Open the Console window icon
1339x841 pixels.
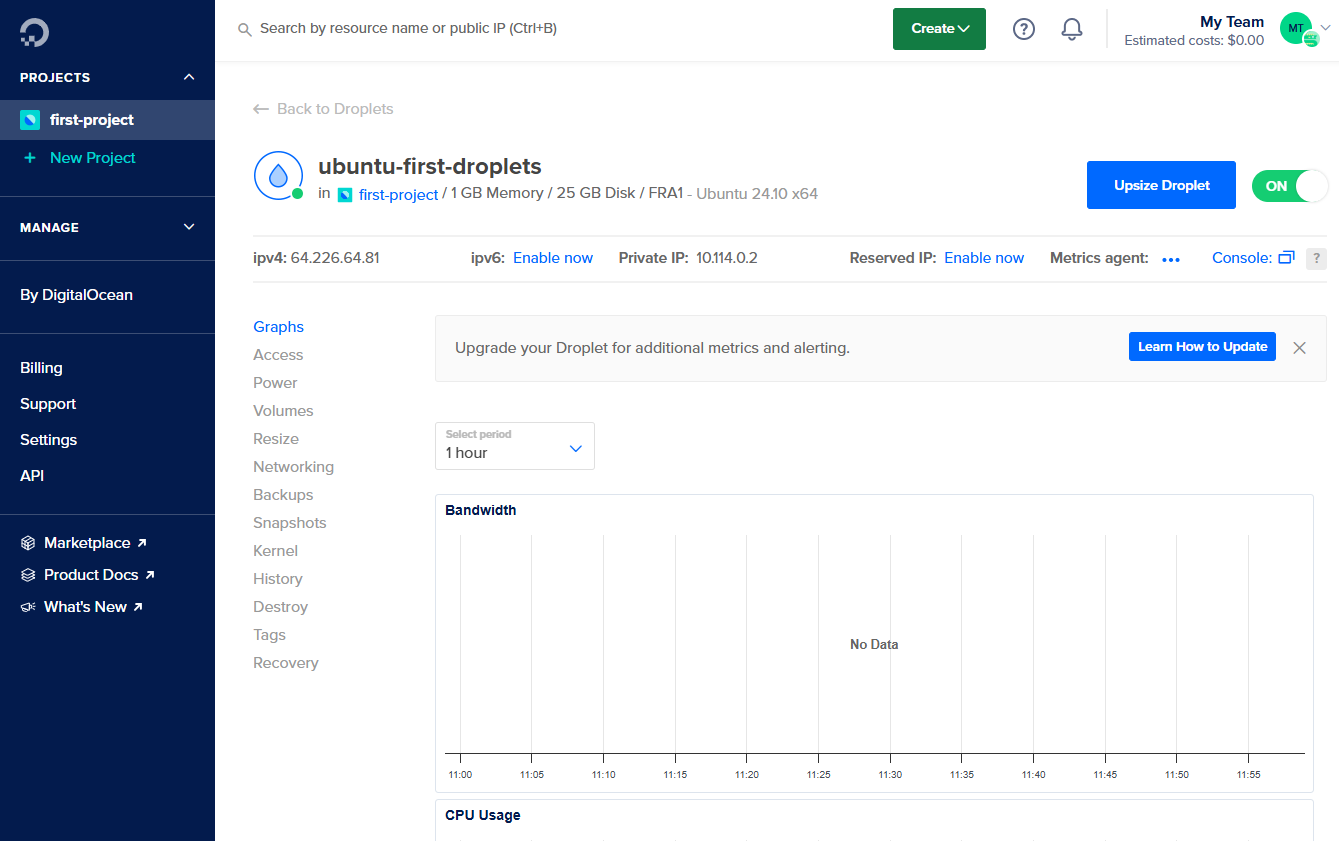pyautogui.click(x=1287, y=258)
